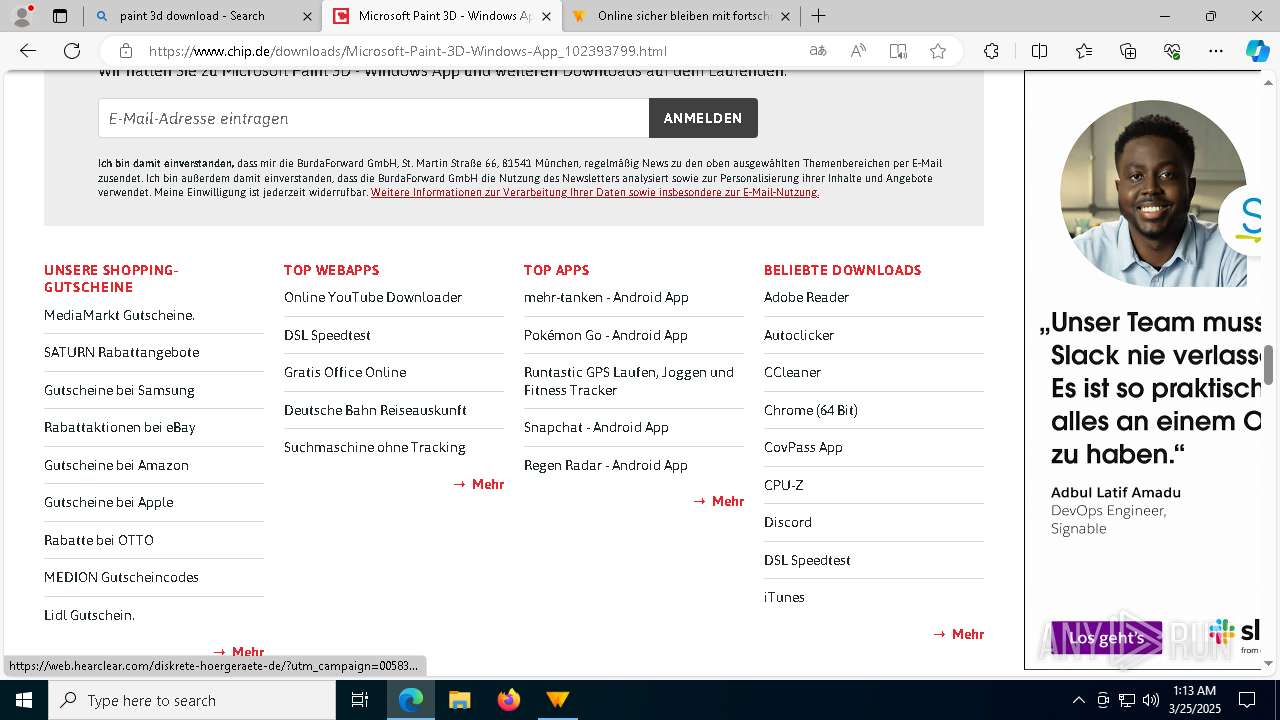Viewport: 1280px width, 720px height.
Task: Open Settings and more menu
Action: tap(1216, 51)
